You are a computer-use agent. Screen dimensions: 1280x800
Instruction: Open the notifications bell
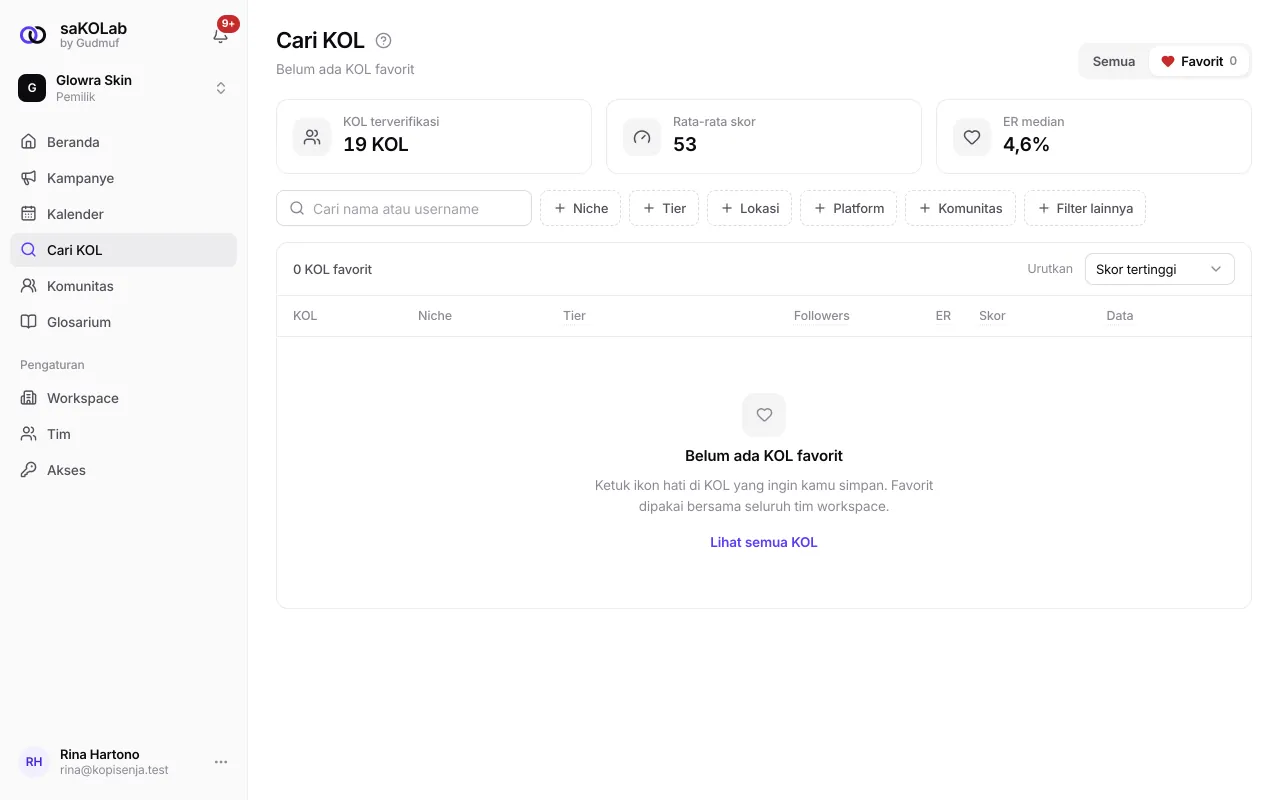coord(221,35)
